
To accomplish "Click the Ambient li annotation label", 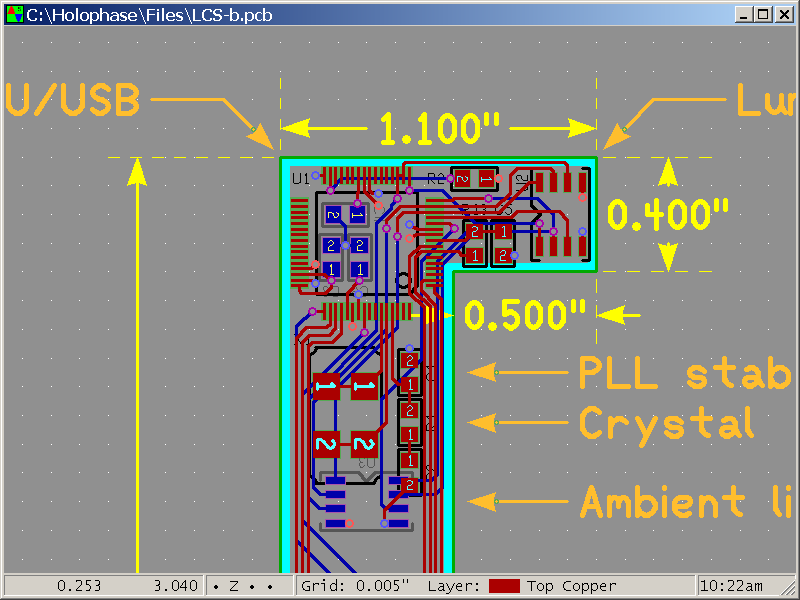I will pos(686,501).
